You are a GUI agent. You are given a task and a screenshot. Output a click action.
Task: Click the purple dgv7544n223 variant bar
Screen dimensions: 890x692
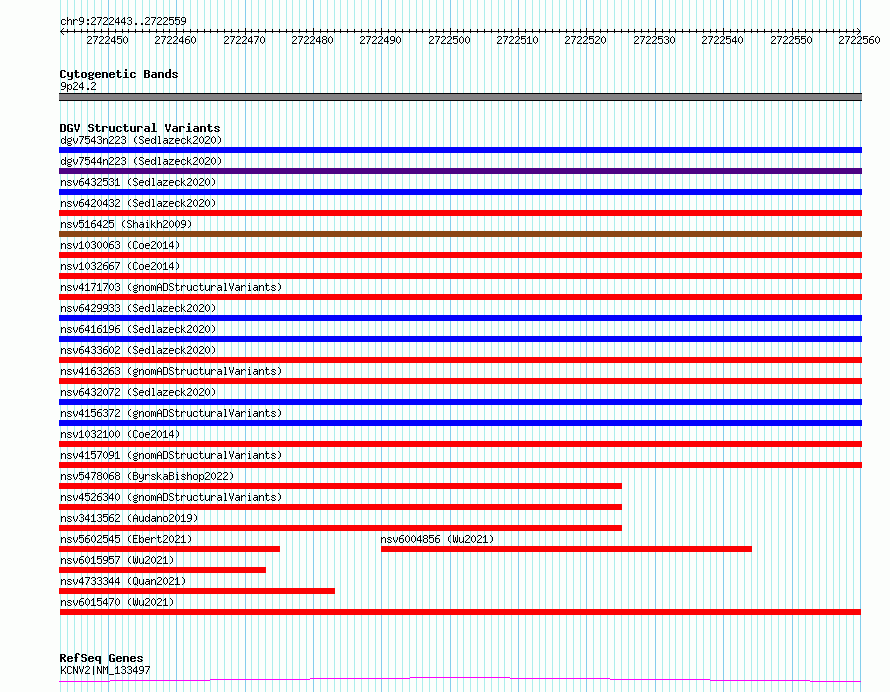coord(460,171)
